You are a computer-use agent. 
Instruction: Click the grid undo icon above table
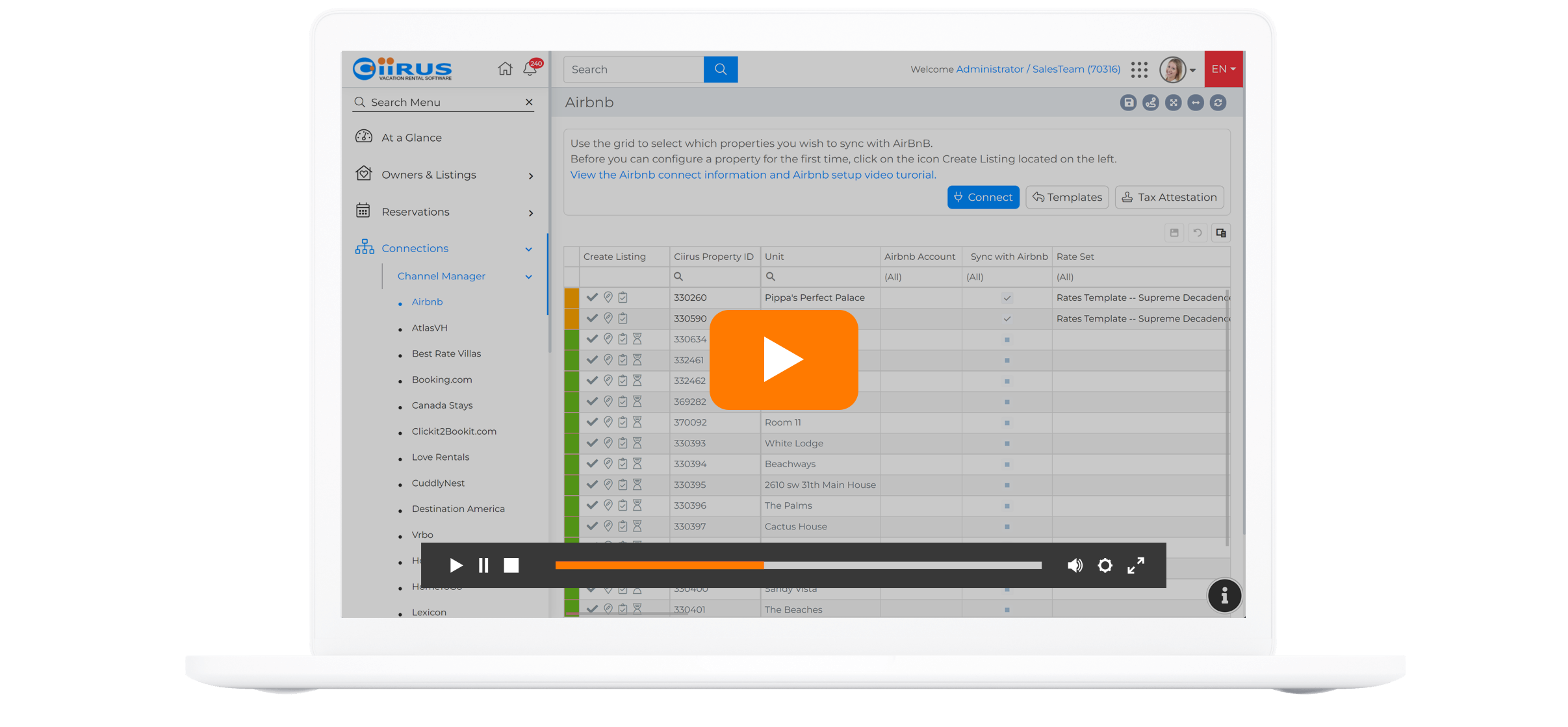pyautogui.click(x=1198, y=233)
